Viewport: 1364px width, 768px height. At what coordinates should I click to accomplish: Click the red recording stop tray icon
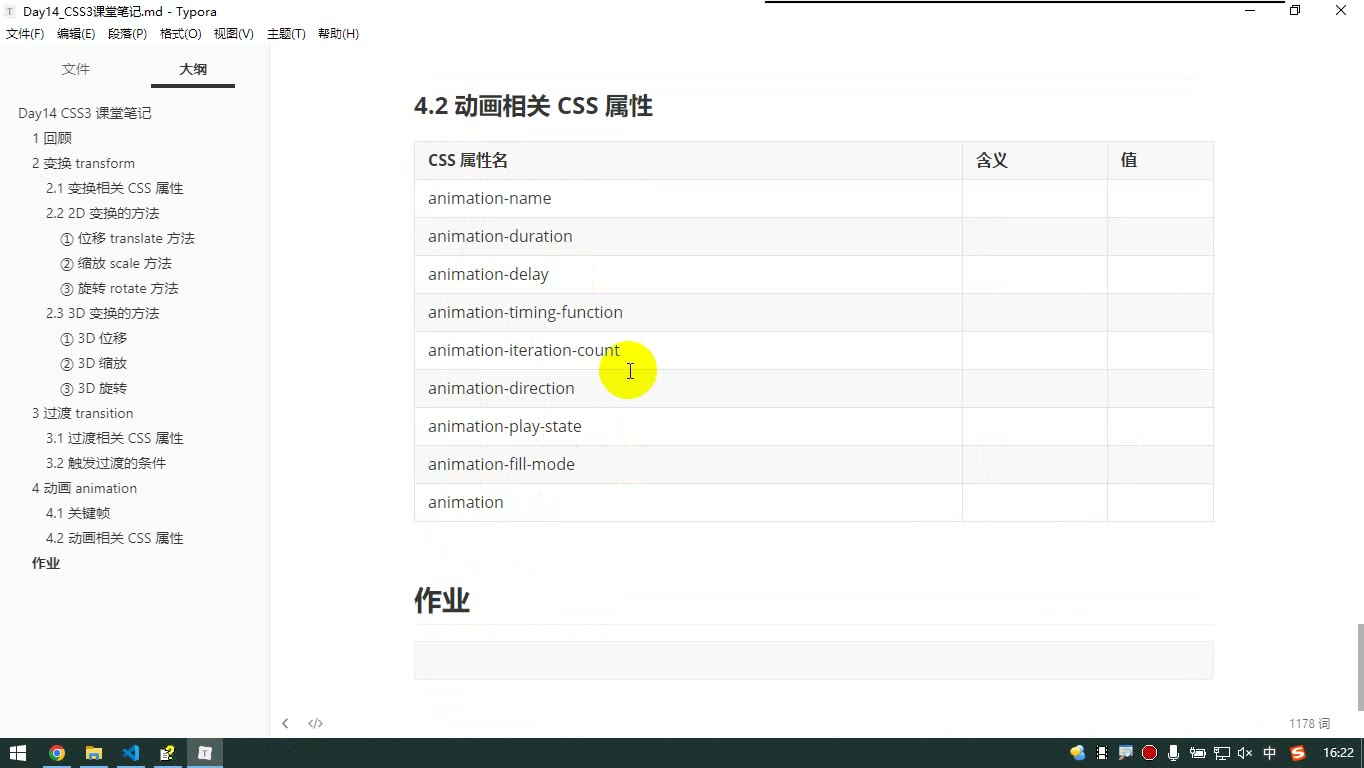tap(1150, 753)
